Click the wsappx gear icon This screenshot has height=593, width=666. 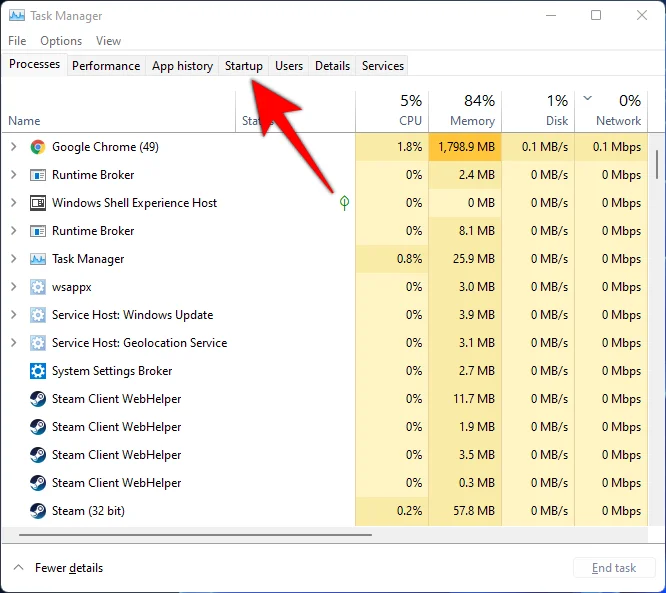coord(38,287)
